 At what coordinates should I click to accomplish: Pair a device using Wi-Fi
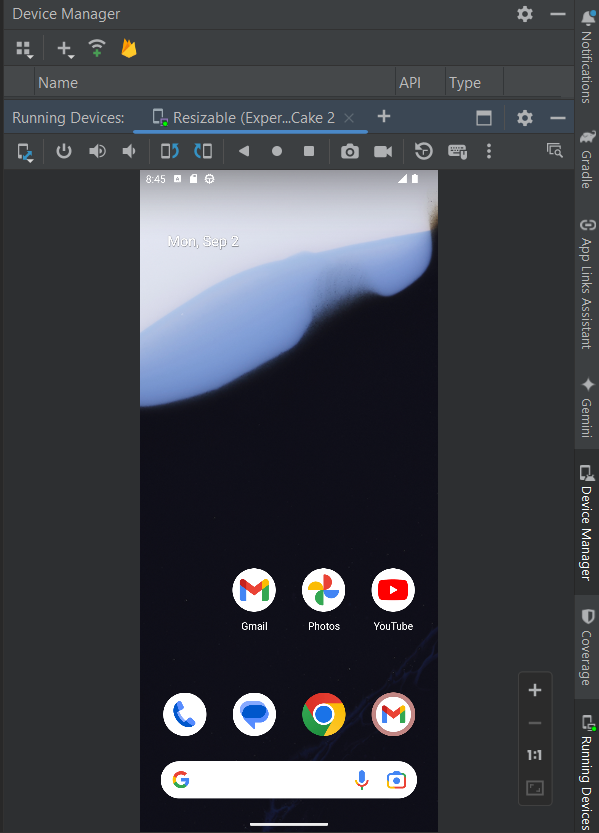(x=97, y=48)
